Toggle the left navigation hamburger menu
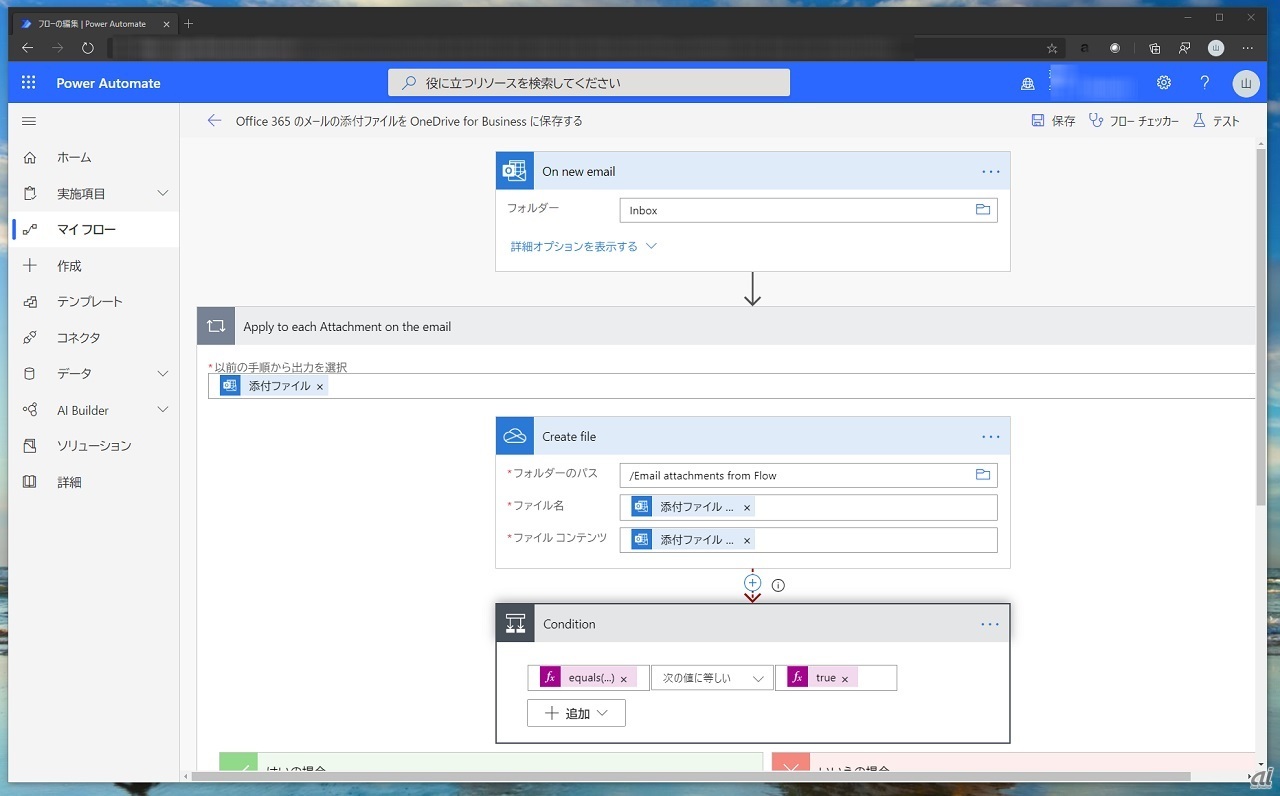 click(x=29, y=121)
